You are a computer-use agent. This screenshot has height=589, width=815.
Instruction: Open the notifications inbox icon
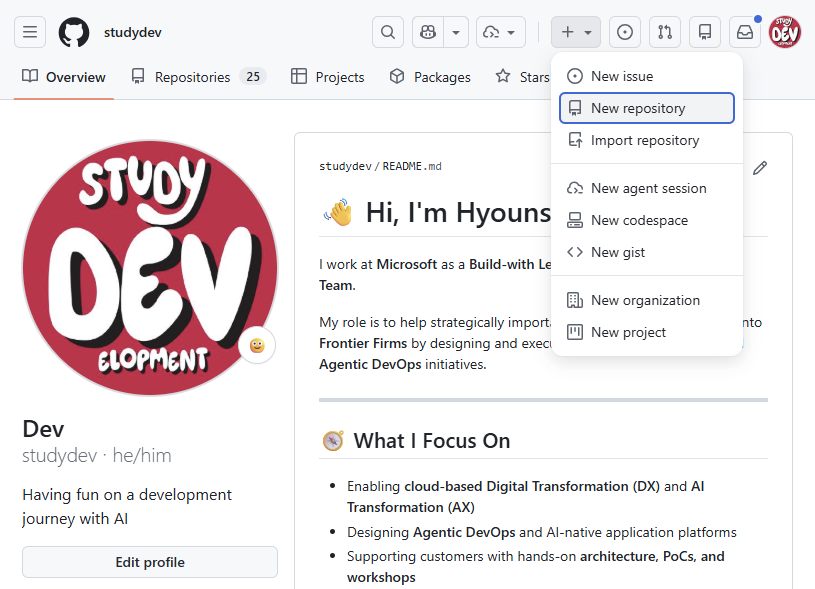click(x=745, y=32)
